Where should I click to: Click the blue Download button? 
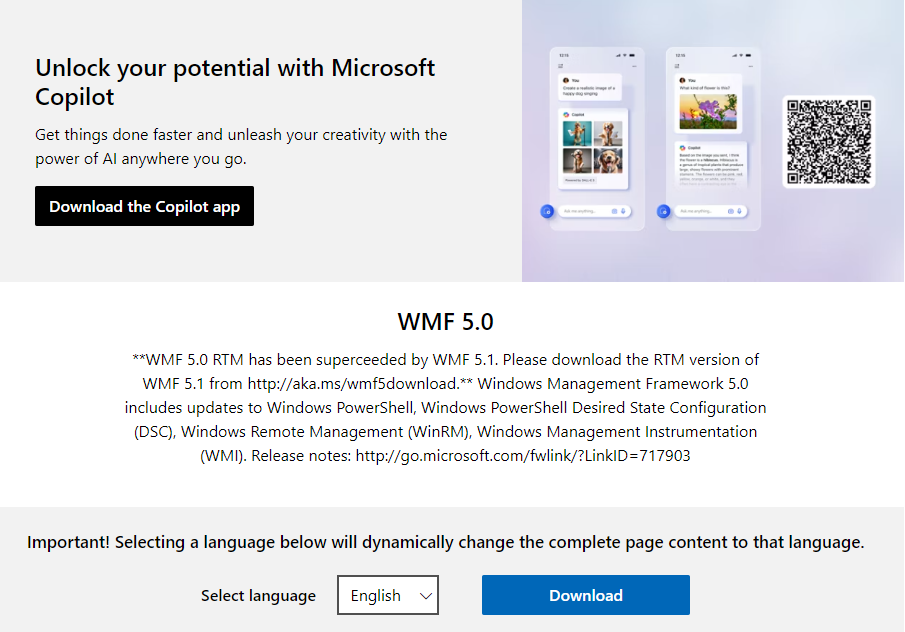tap(586, 595)
